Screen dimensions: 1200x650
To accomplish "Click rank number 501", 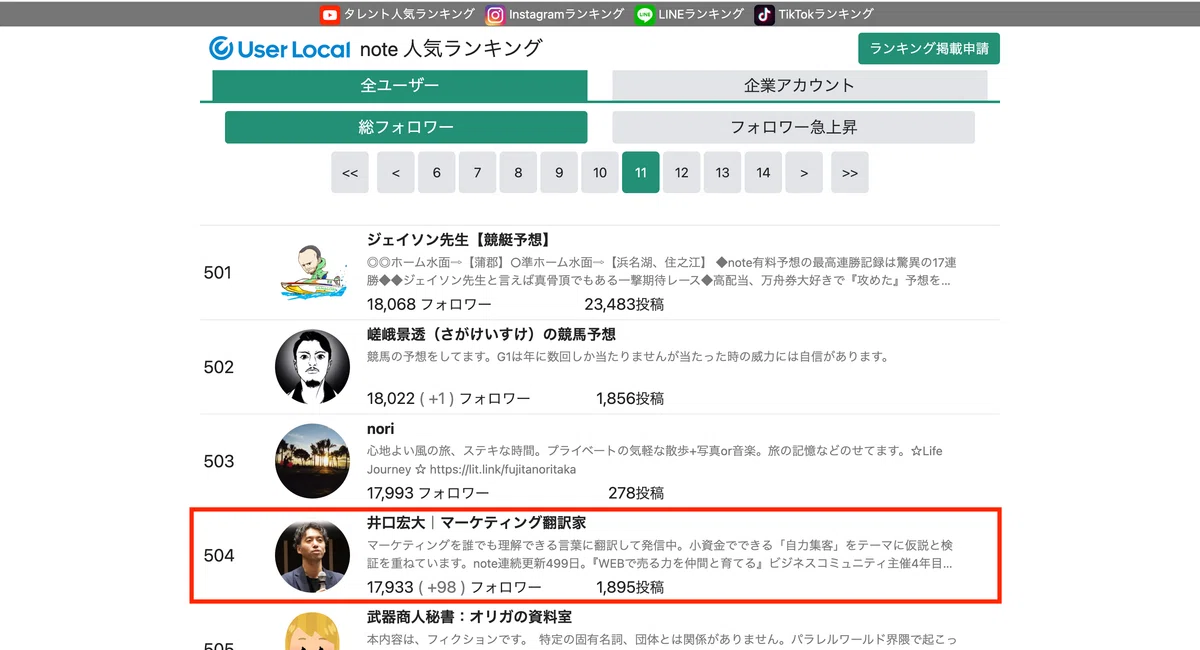I will (x=218, y=273).
